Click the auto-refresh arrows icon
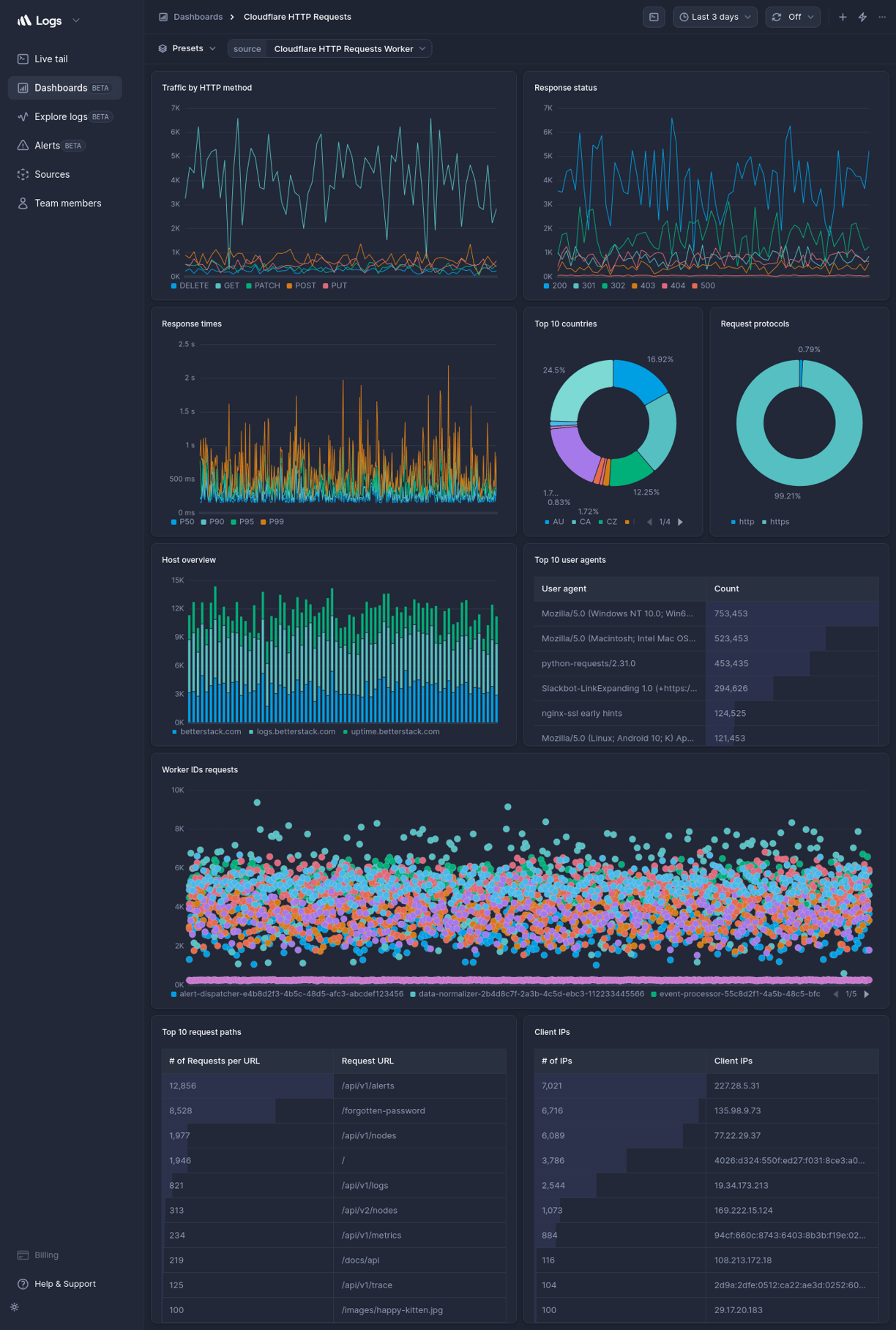896x1330 pixels. click(x=777, y=17)
